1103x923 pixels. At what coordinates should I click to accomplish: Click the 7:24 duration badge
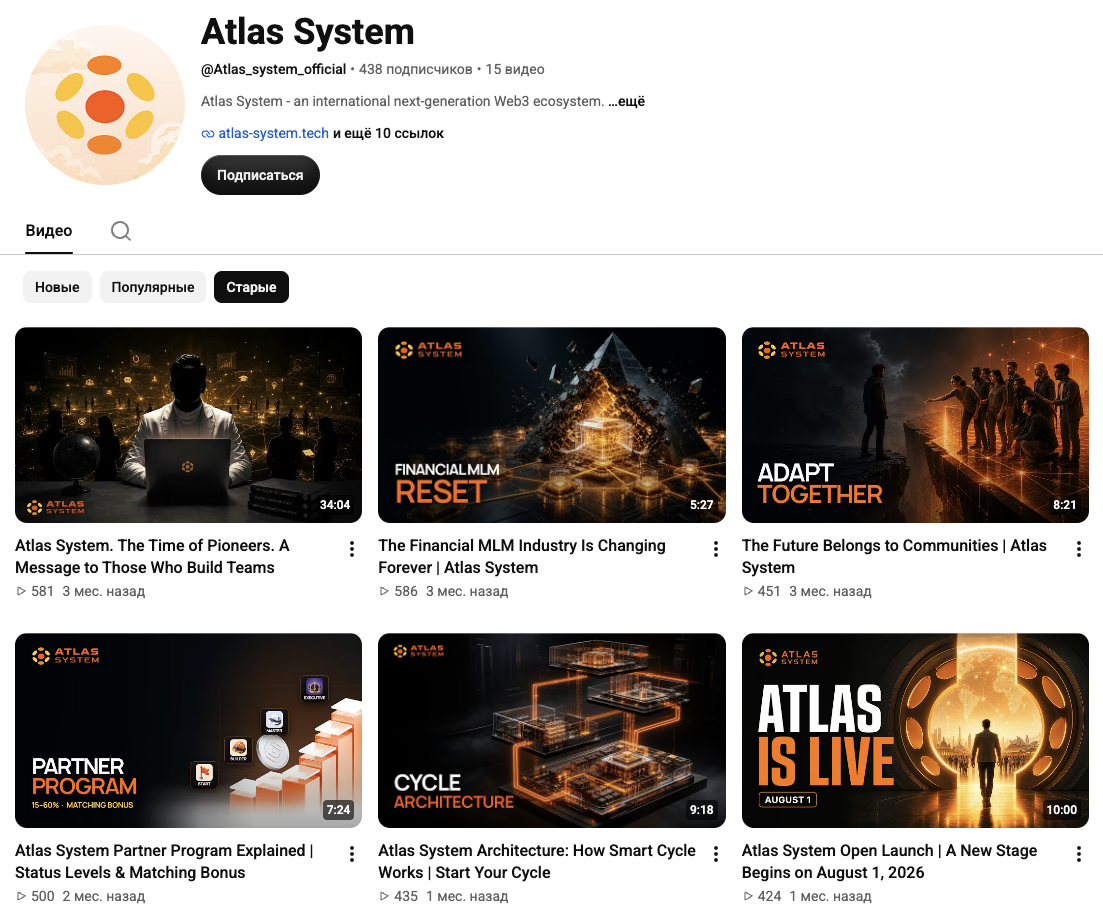(x=338, y=810)
